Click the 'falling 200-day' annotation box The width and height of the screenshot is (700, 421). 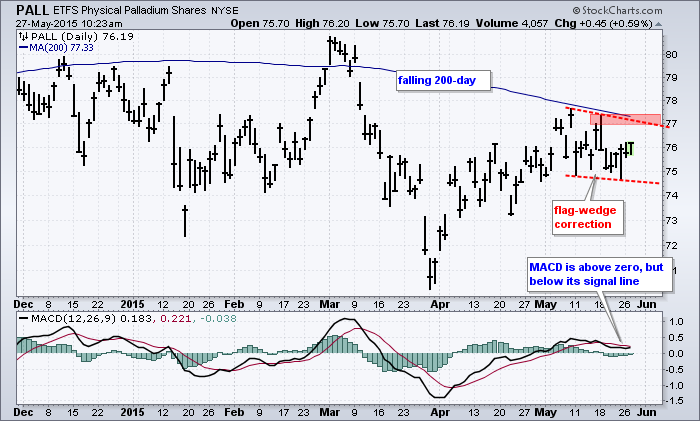pyautogui.click(x=443, y=81)
